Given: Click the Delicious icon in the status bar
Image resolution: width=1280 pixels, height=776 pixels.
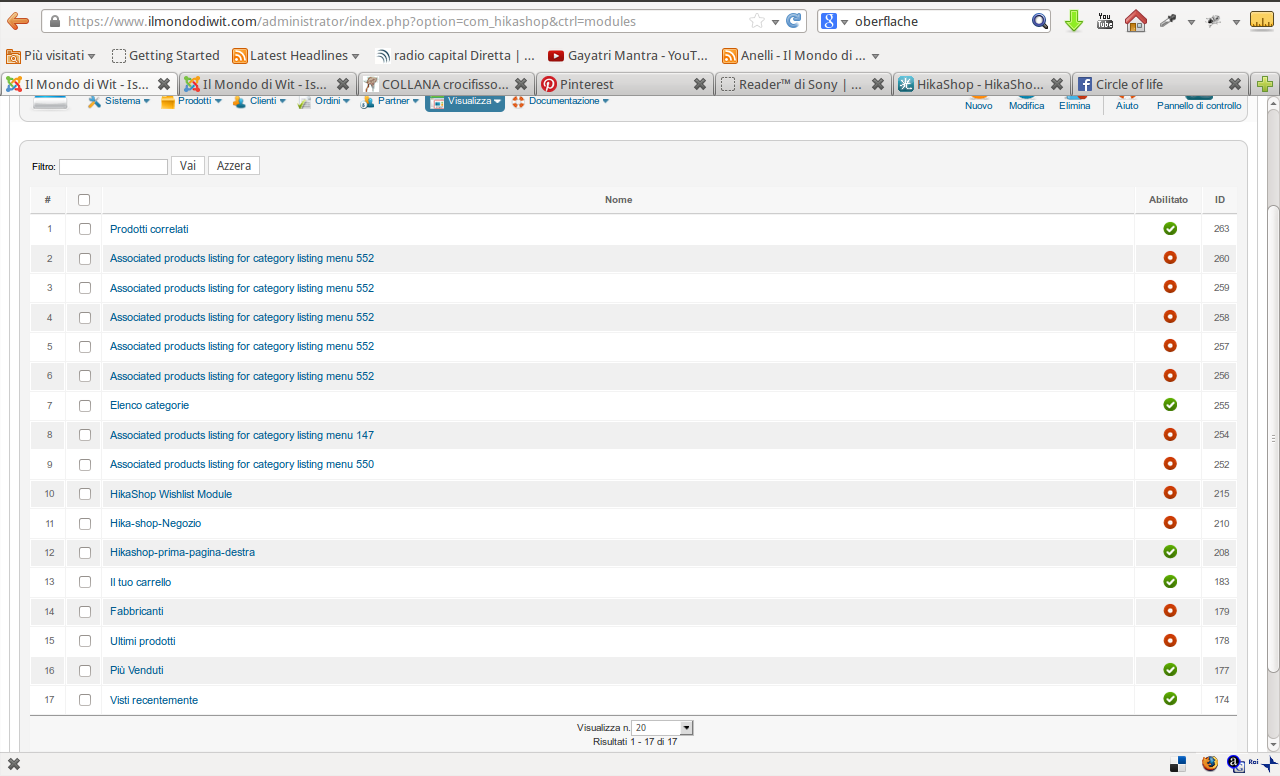Looking at the screenshot, I should point(1179,764).
